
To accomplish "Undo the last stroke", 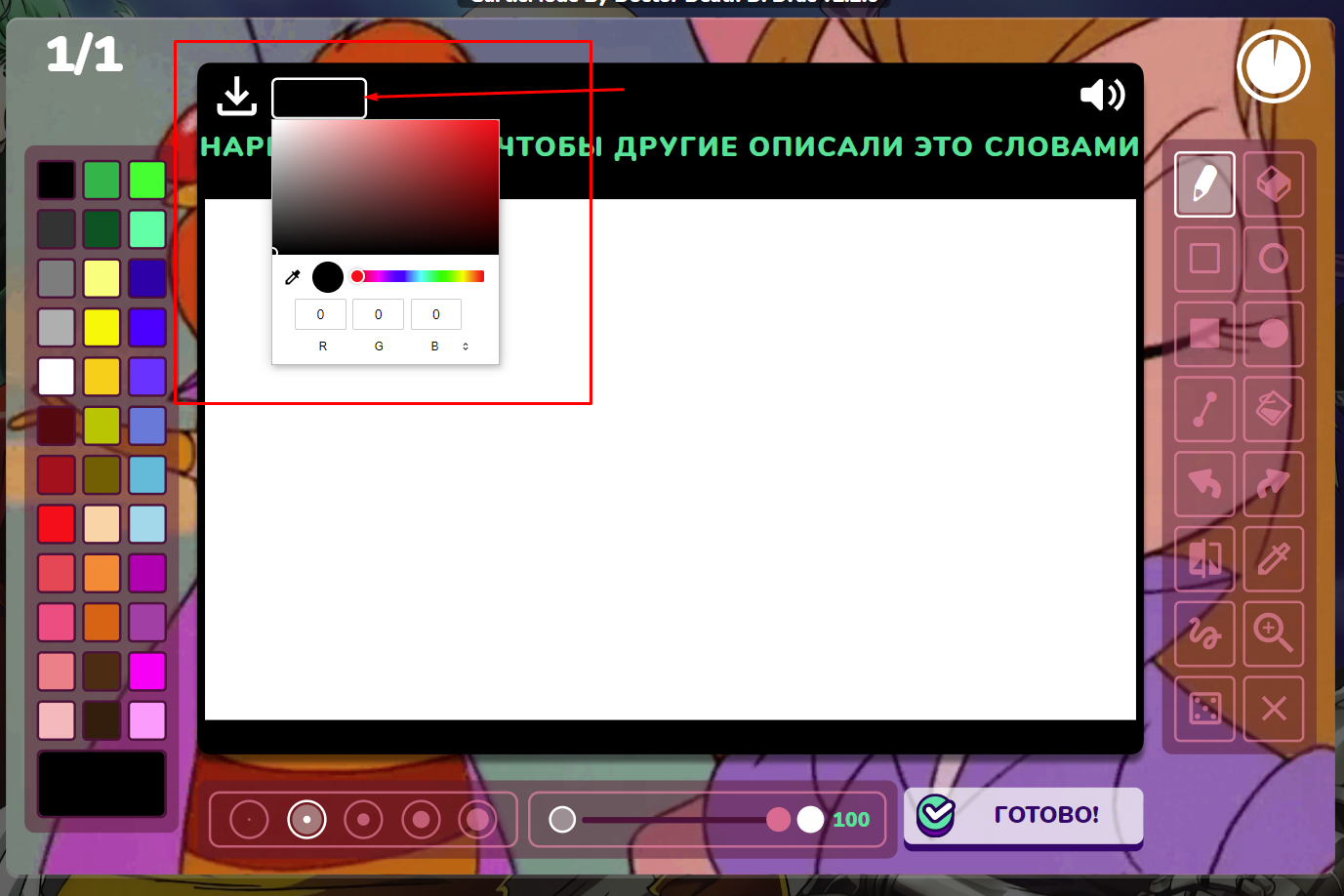I will [1204, 484].
